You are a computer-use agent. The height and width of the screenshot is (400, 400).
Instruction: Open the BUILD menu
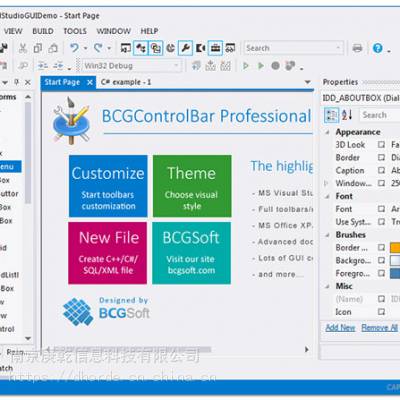[x=43, y=31]
